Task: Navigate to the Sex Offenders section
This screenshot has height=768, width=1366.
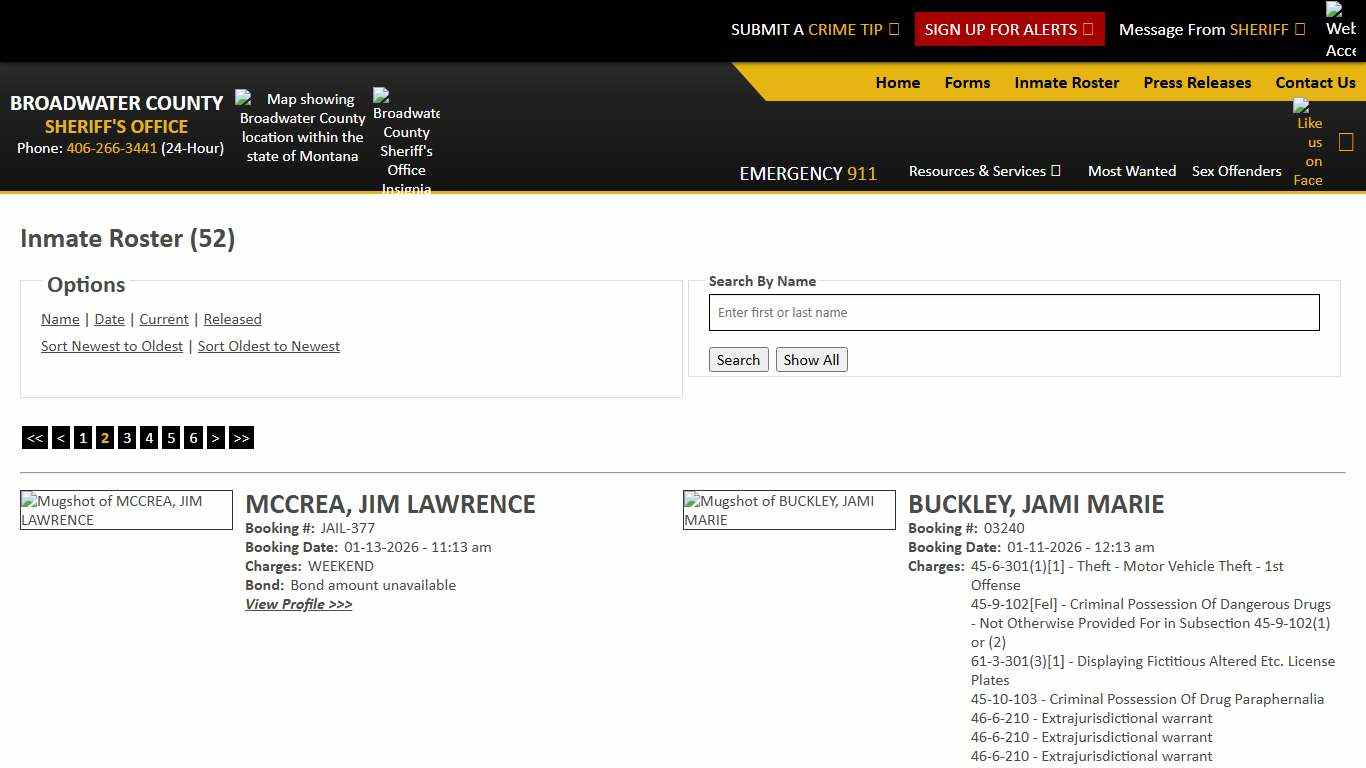Action: pyautogui.click(x=1236, y=171)
